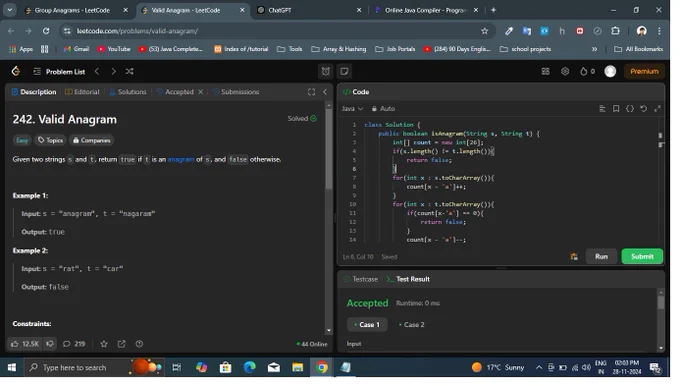The width and height of the screenshot is (680, 386).
Task: Click the LeetCode logo icon
Action: pyautogui.click(x=16, y=72)
